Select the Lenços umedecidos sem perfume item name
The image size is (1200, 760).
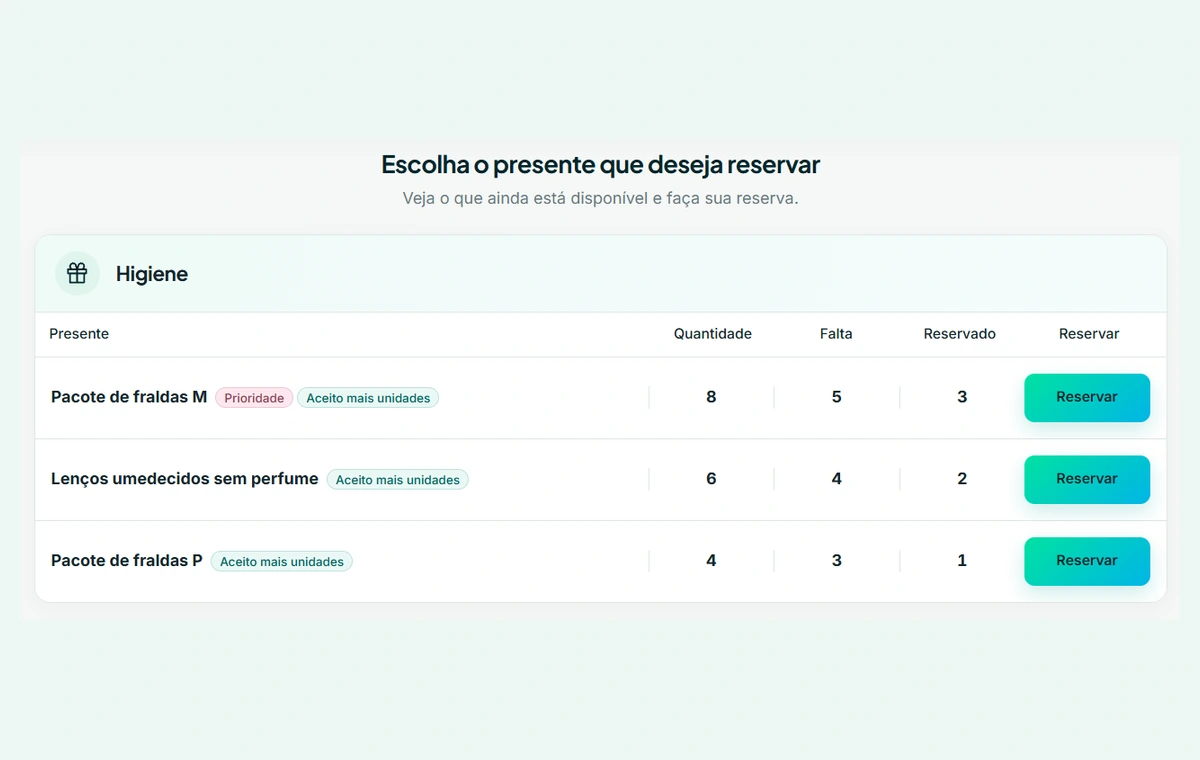185,479
